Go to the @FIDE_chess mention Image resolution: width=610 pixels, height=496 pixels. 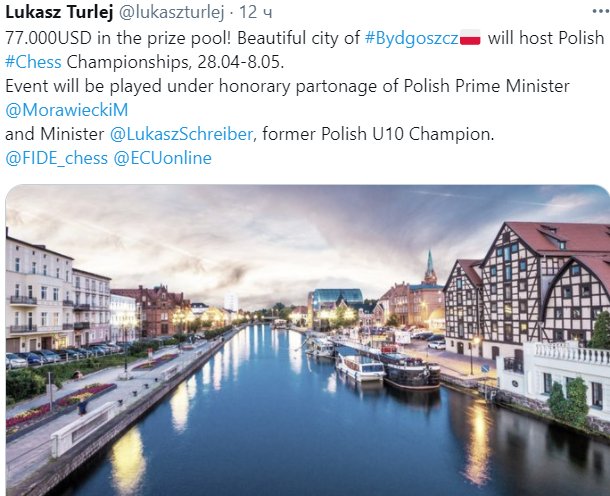56,158
